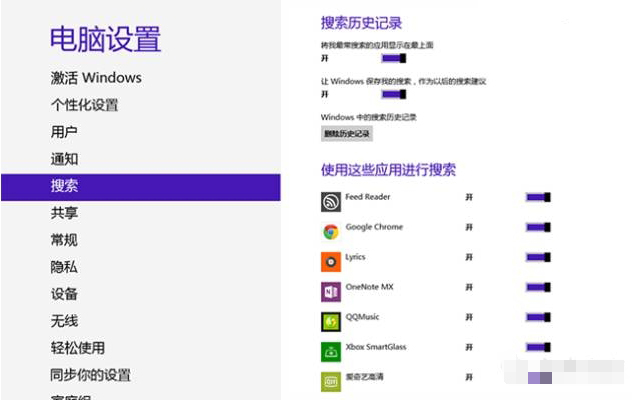This screenshot has height=401, width=632.
Task: Open the 个性化设置 settings category
Action: [x=84, y=105]
